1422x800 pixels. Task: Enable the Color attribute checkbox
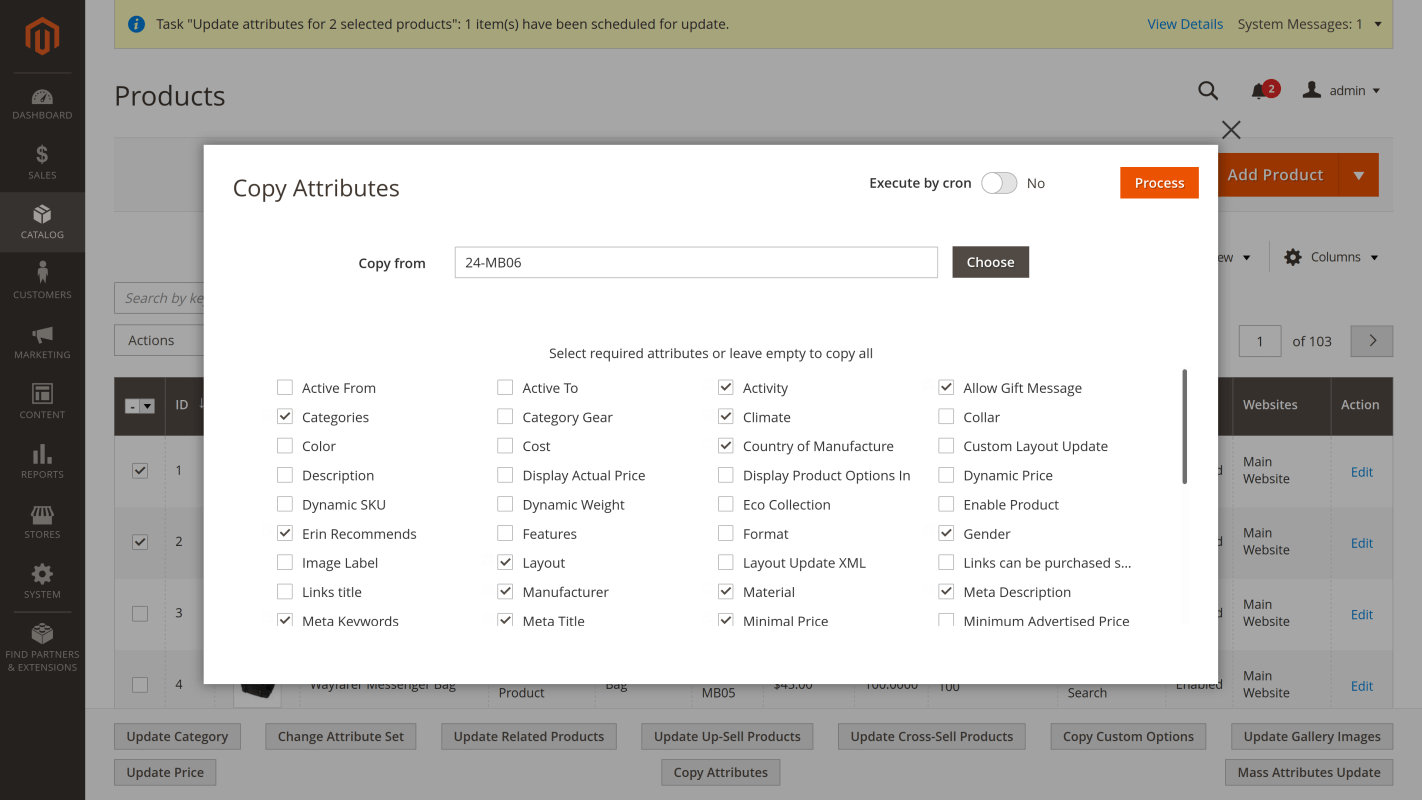click(285, 445)
